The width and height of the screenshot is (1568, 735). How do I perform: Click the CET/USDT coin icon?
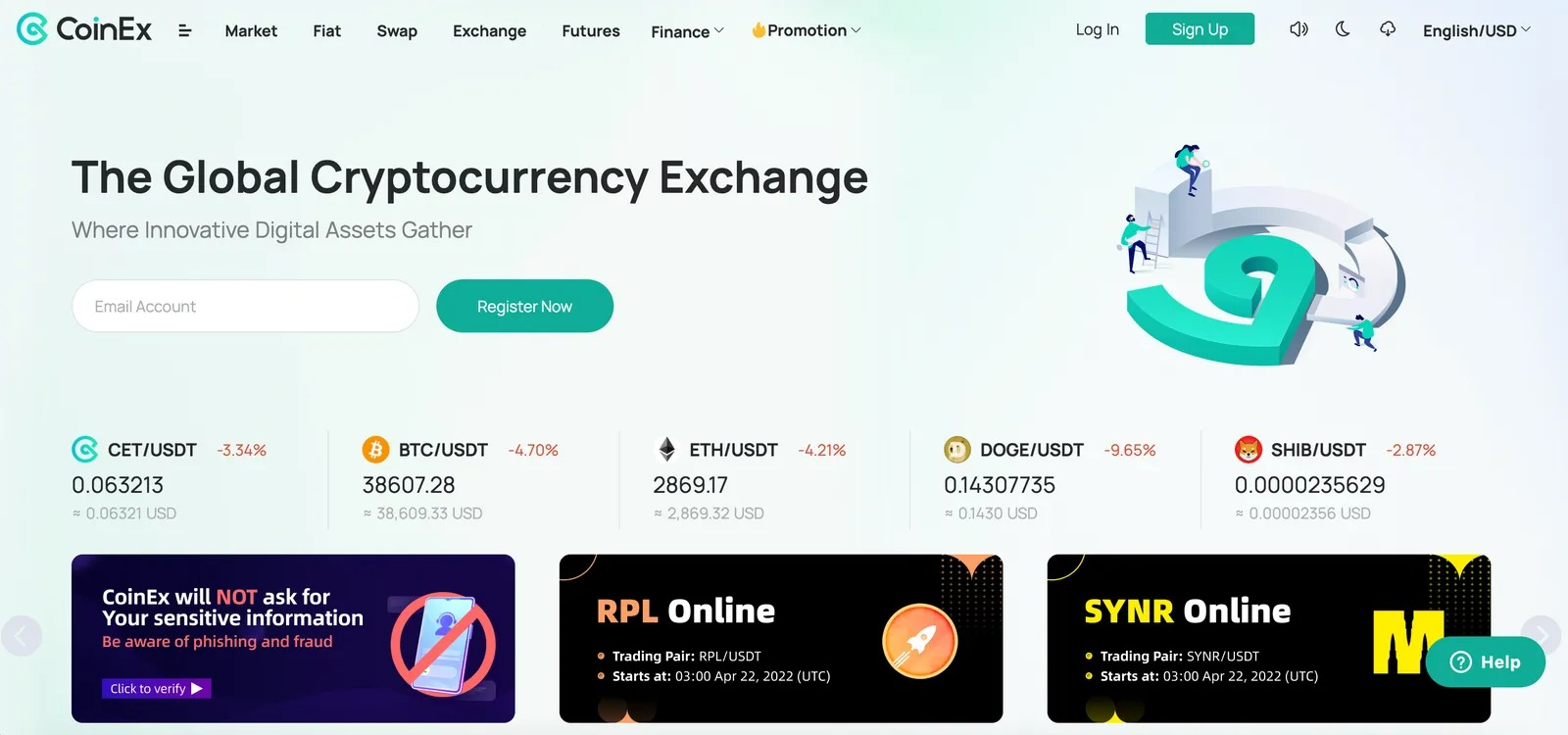[85, 450]
